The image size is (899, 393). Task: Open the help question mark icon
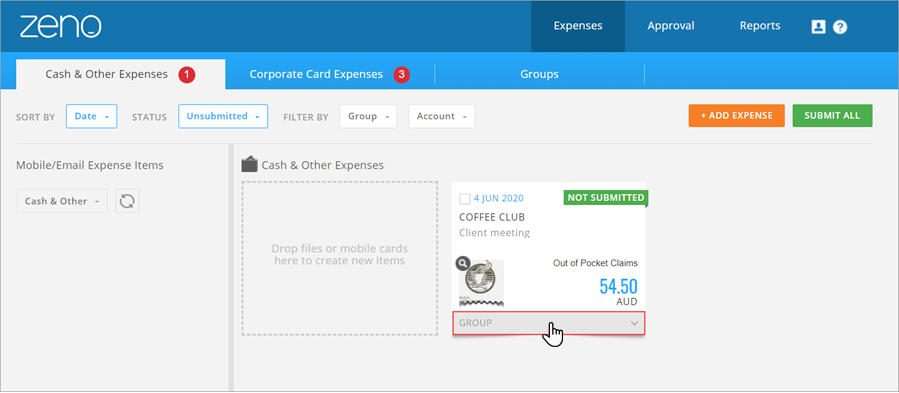840,26
